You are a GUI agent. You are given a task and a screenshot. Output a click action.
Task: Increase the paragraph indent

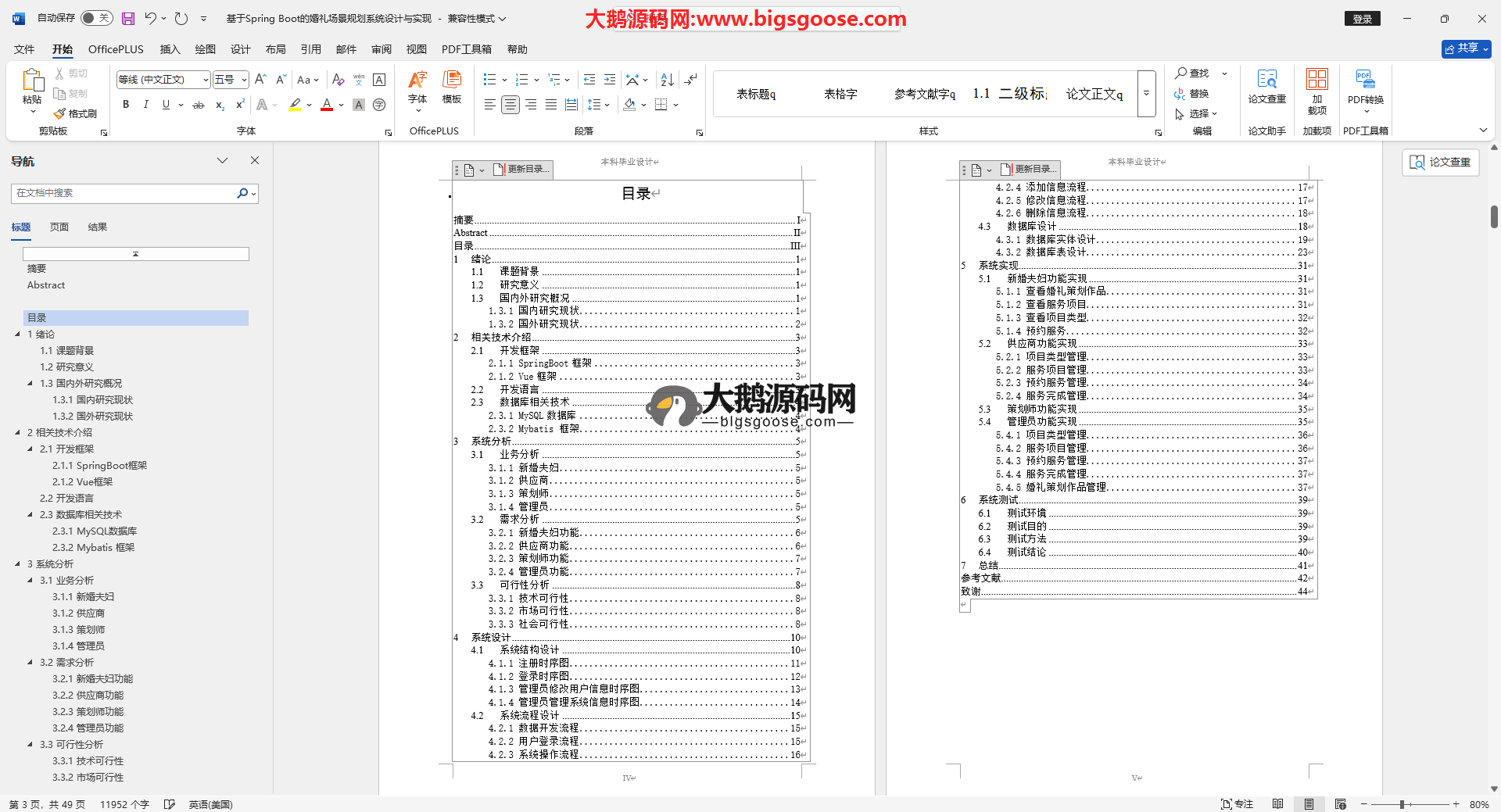coord(610,80)
